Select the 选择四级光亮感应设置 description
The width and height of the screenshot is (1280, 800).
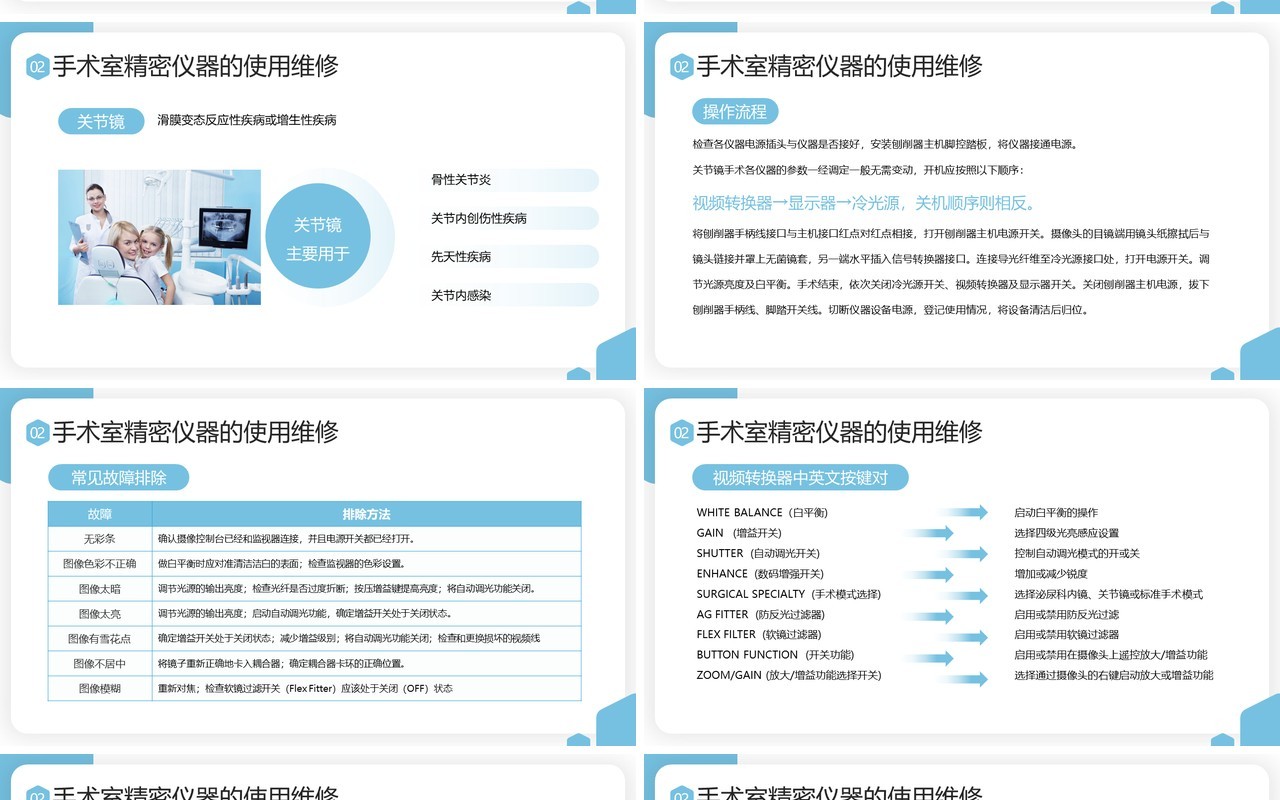pos(1067,533)
